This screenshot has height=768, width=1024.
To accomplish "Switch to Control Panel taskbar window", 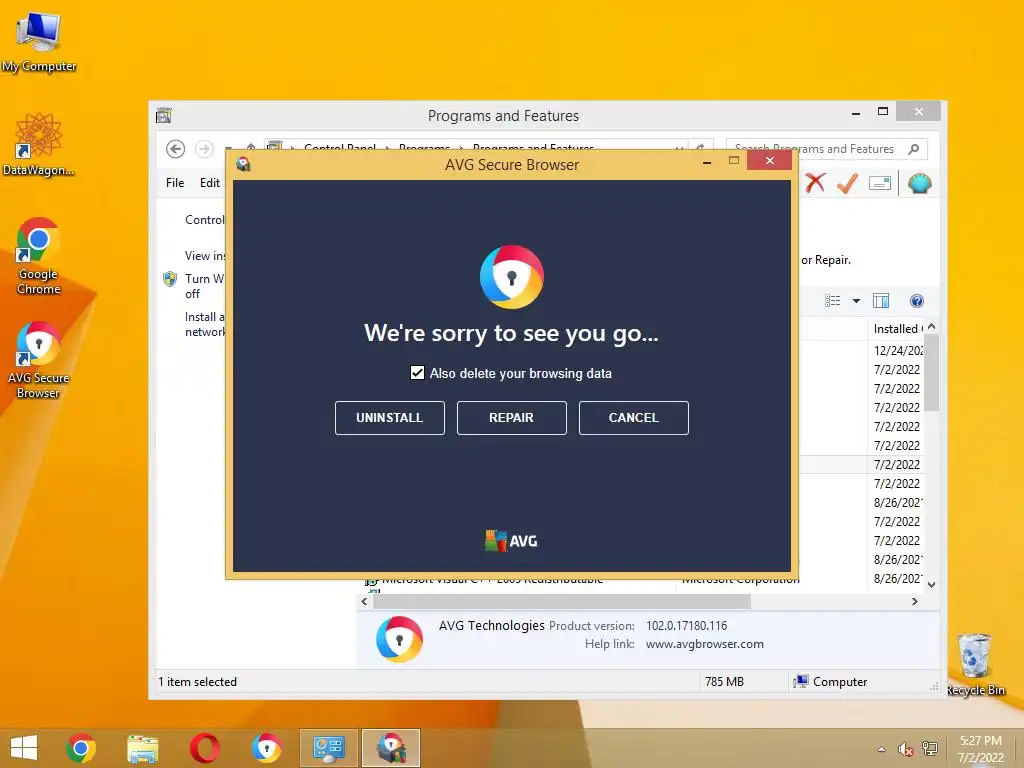I will [328, 748].
